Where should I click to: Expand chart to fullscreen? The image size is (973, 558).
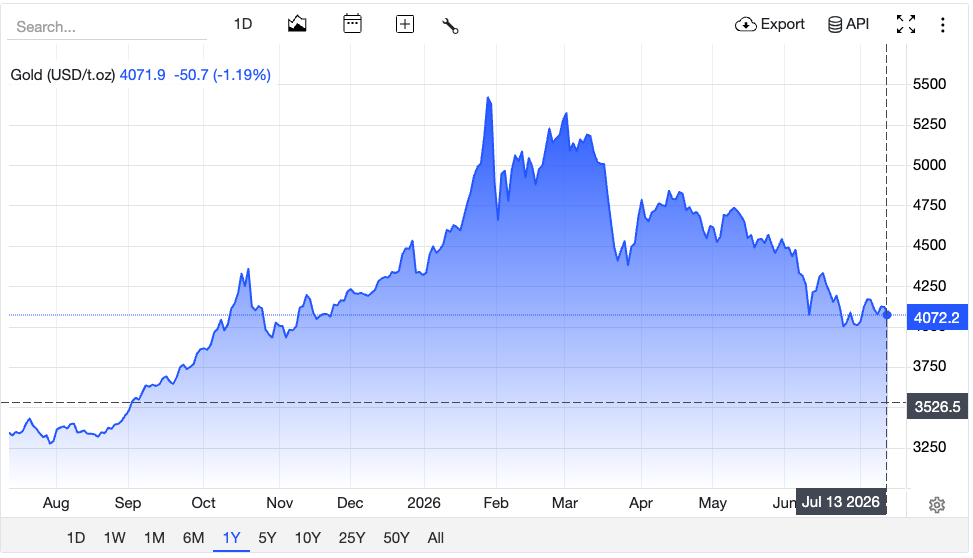point(906,24)
